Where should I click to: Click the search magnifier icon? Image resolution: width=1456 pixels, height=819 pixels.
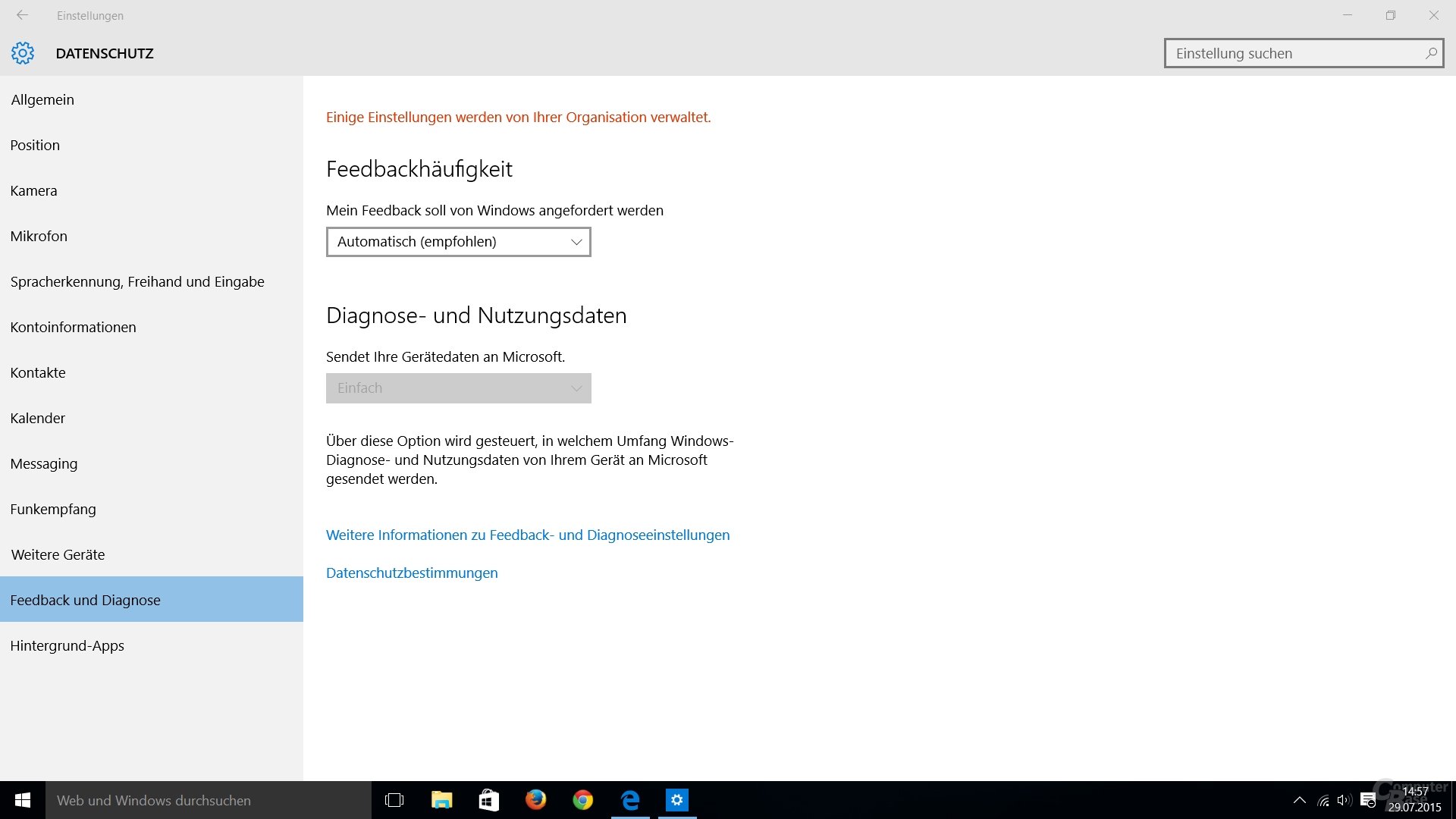[x=1430, y=53]
